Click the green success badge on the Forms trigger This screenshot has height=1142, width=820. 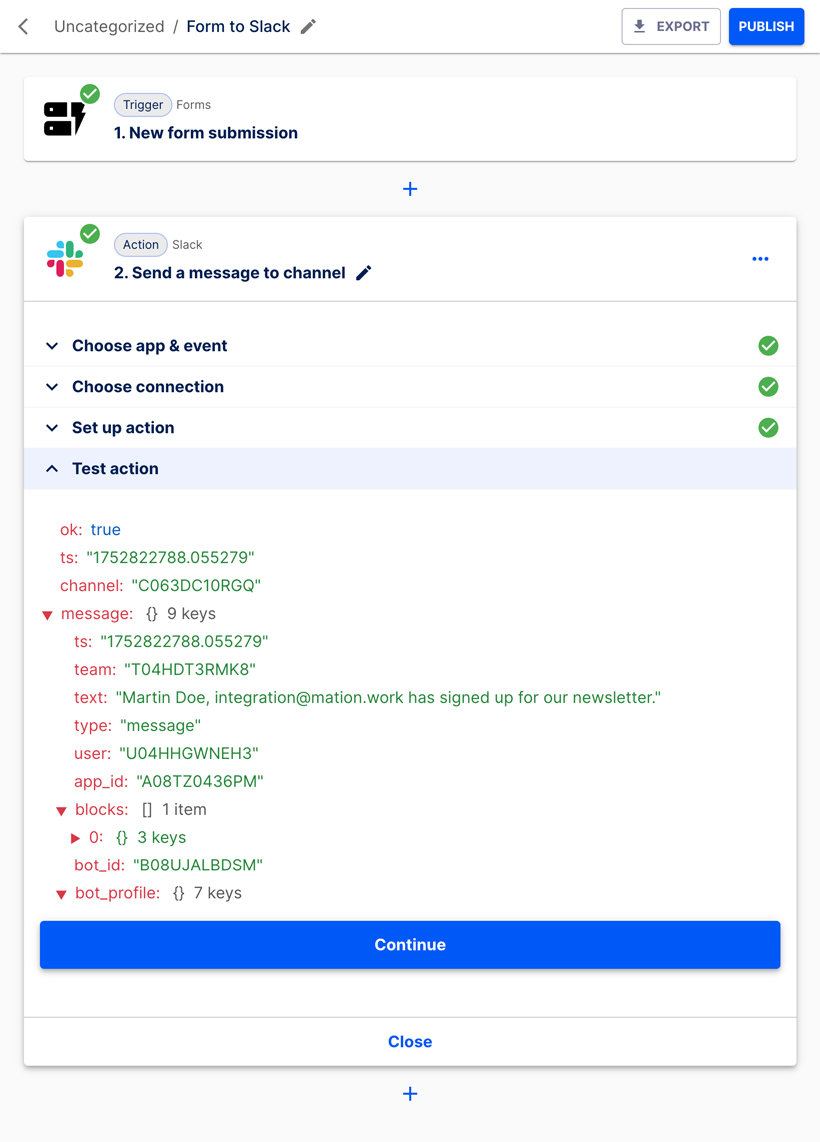pyautogui.click(x=88, y=93)
